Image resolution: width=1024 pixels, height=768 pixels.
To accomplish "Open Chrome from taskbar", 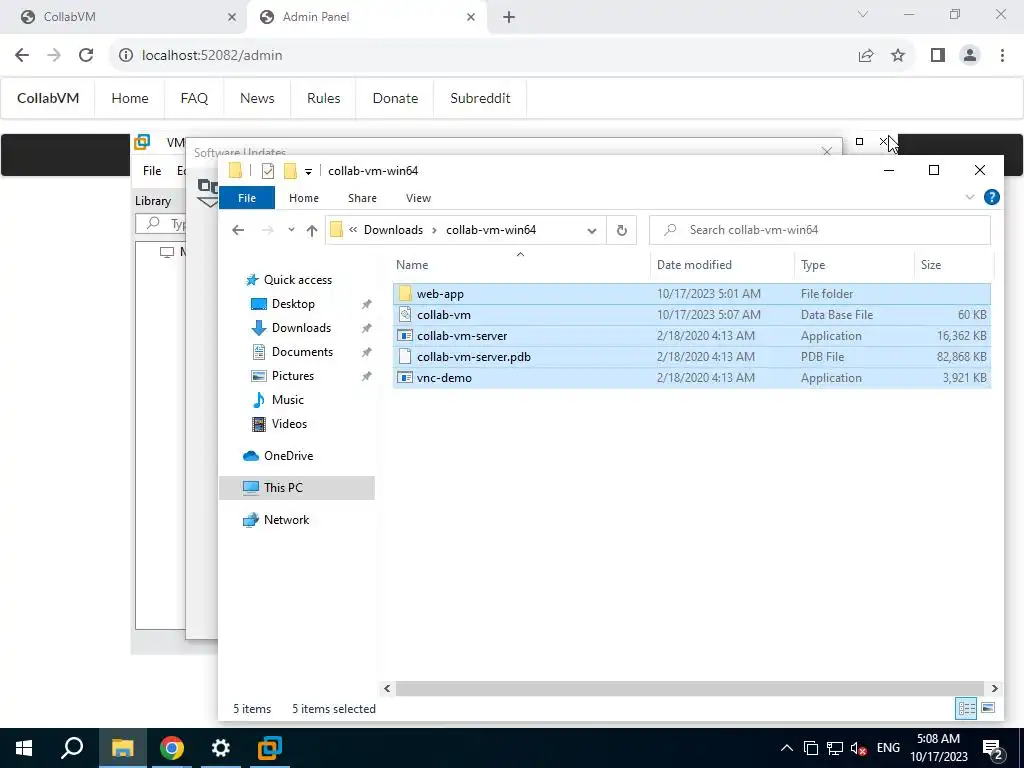I will 172,748.
